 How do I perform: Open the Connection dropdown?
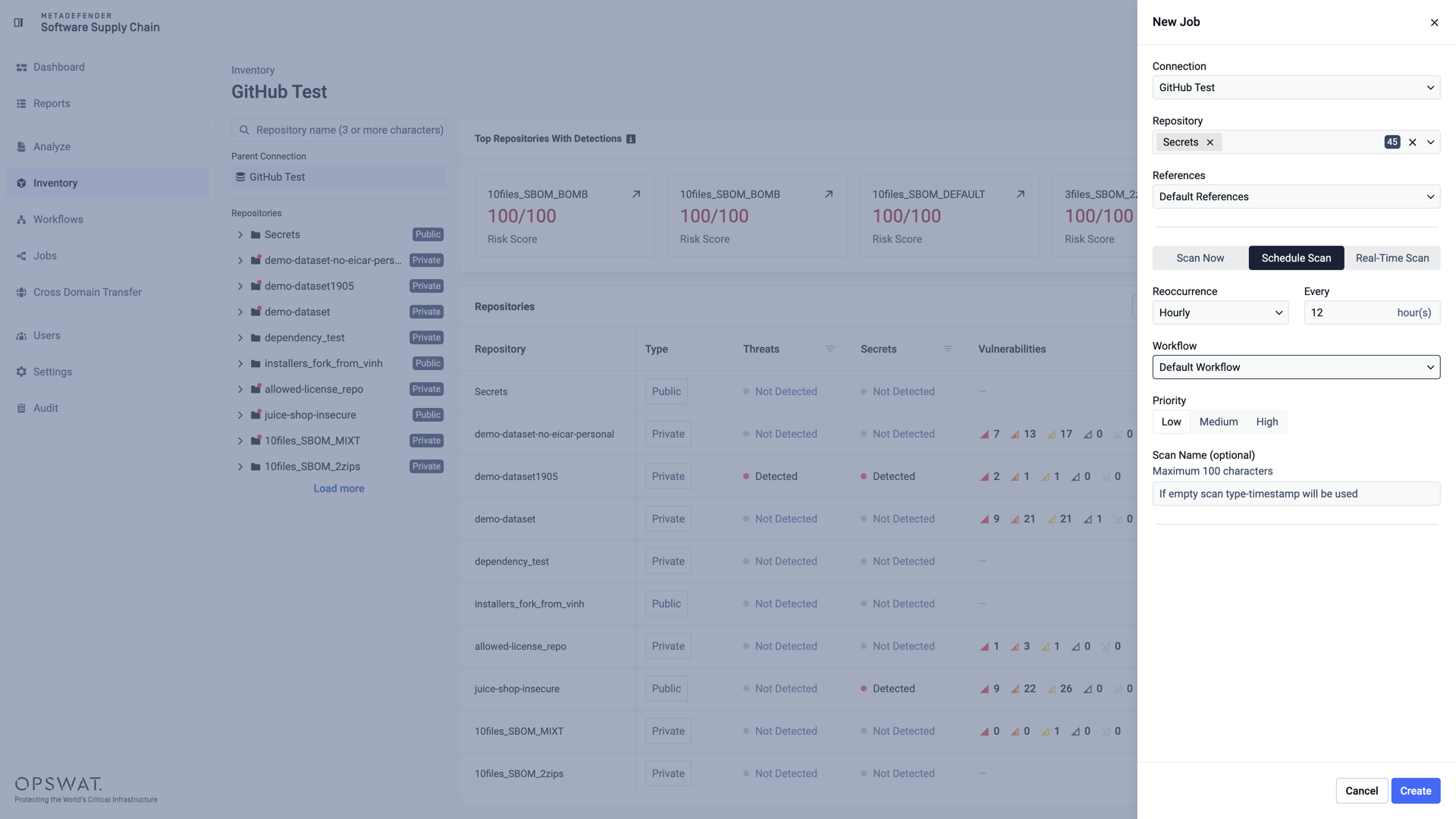(1296, 88)
